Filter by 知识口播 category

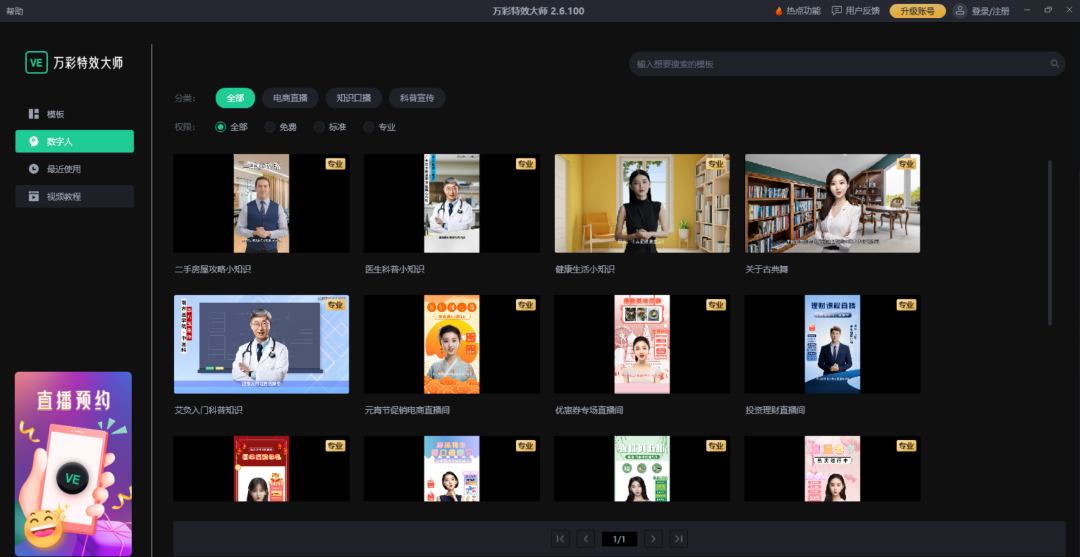(354, 98)
